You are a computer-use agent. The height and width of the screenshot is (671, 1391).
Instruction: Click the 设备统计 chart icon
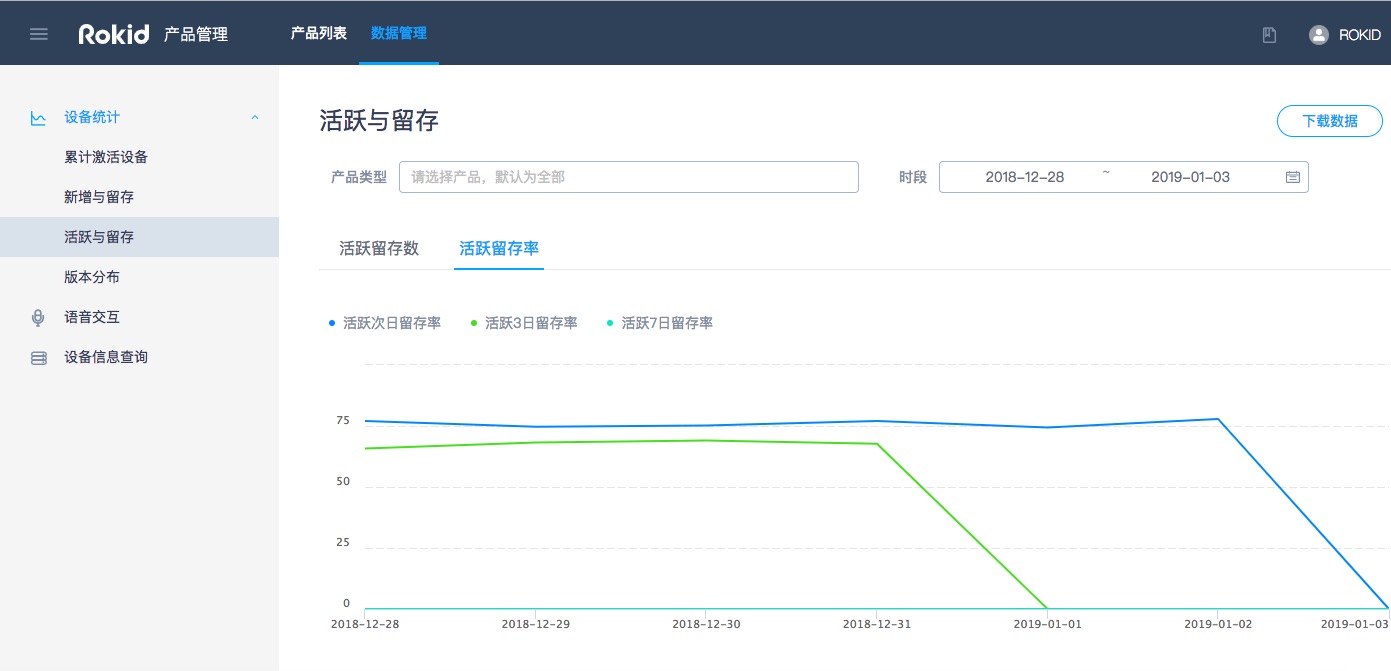click(x=38, y=118)
